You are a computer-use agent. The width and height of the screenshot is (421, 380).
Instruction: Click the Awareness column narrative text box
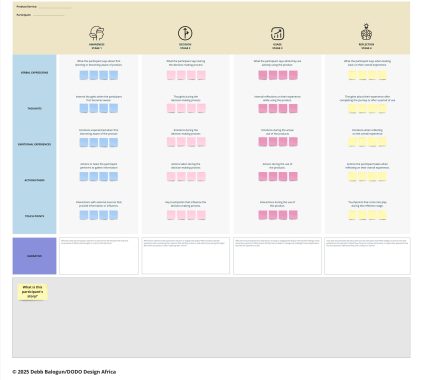(x=99, y=256)
